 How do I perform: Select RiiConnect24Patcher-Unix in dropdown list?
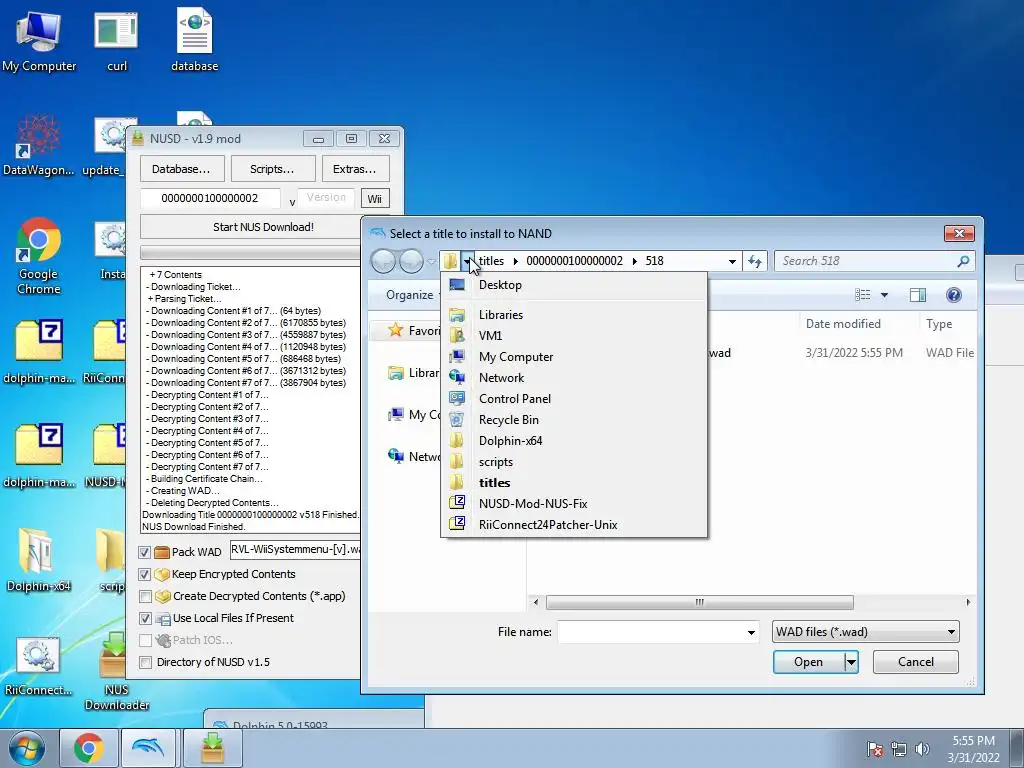[x=574, y=525]
